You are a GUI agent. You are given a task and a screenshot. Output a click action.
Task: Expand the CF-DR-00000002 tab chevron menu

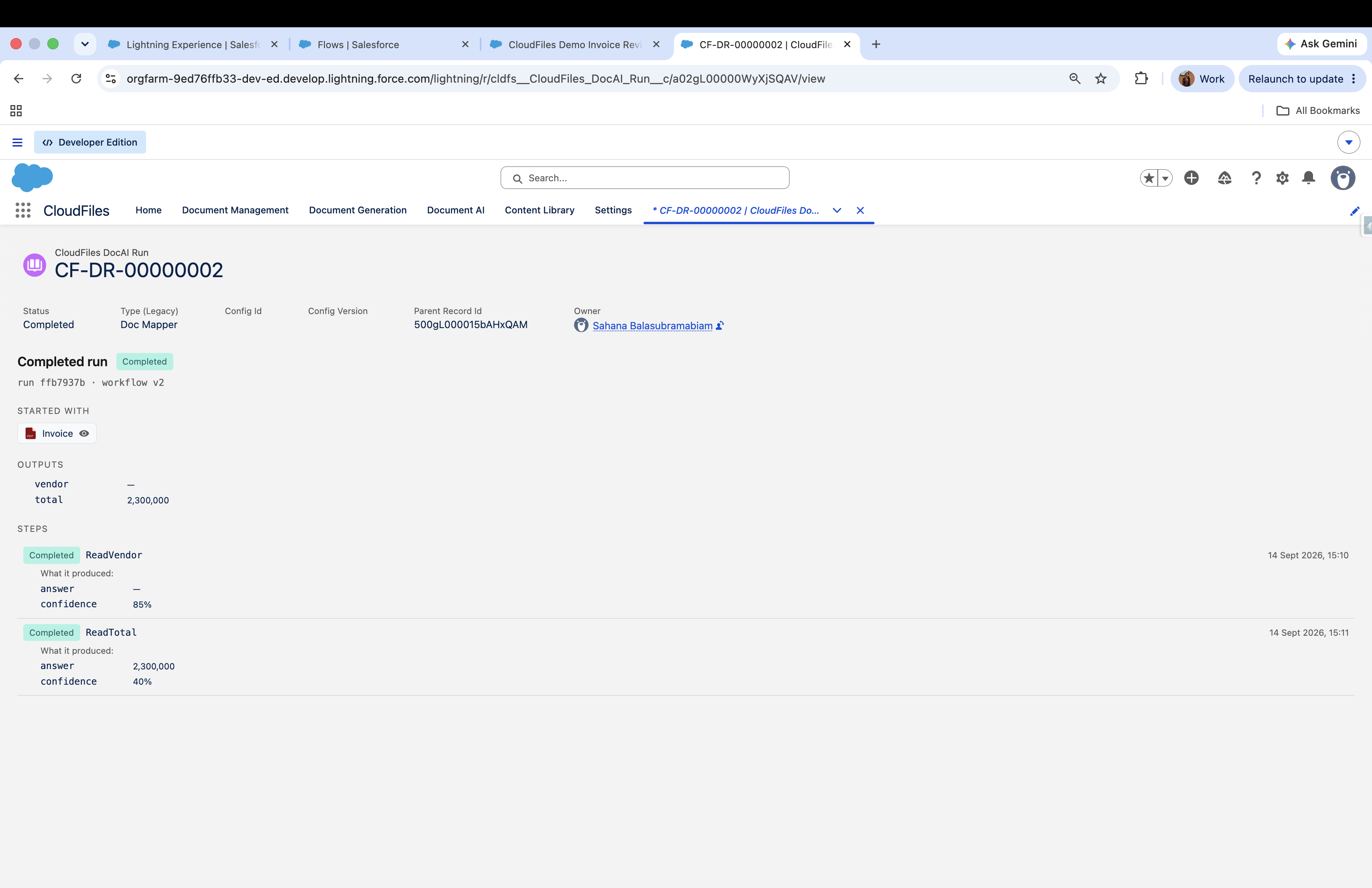tap(836, 210)
